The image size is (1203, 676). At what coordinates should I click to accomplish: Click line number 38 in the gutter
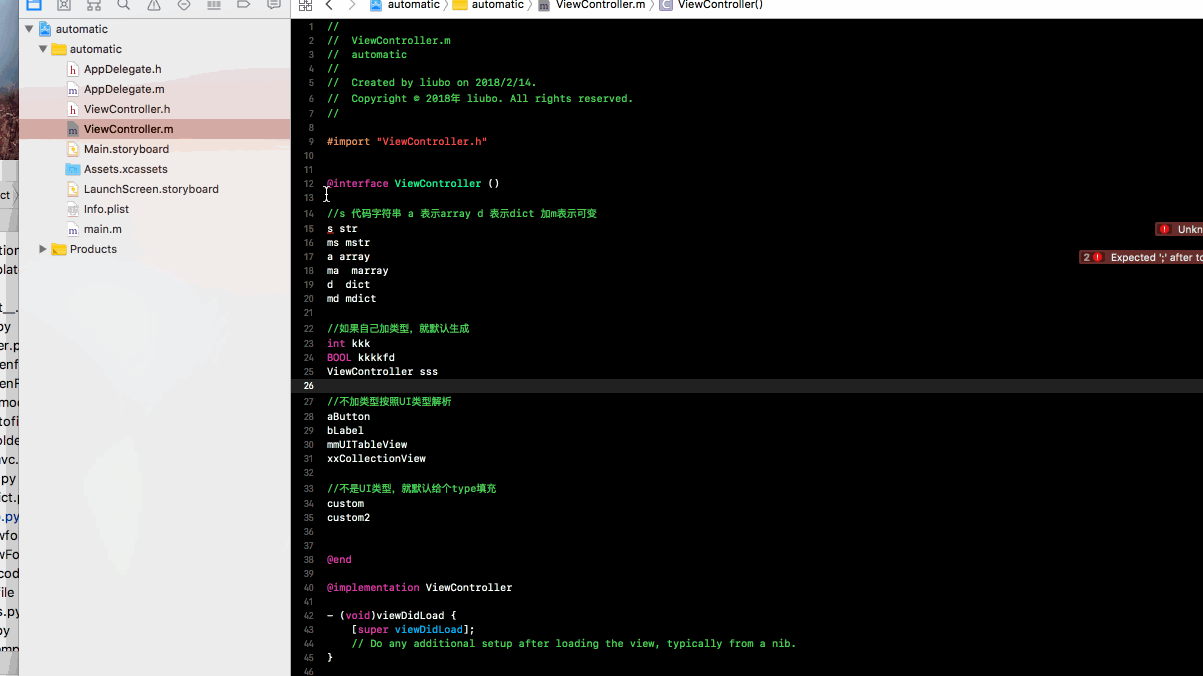(x=308, y=560)
